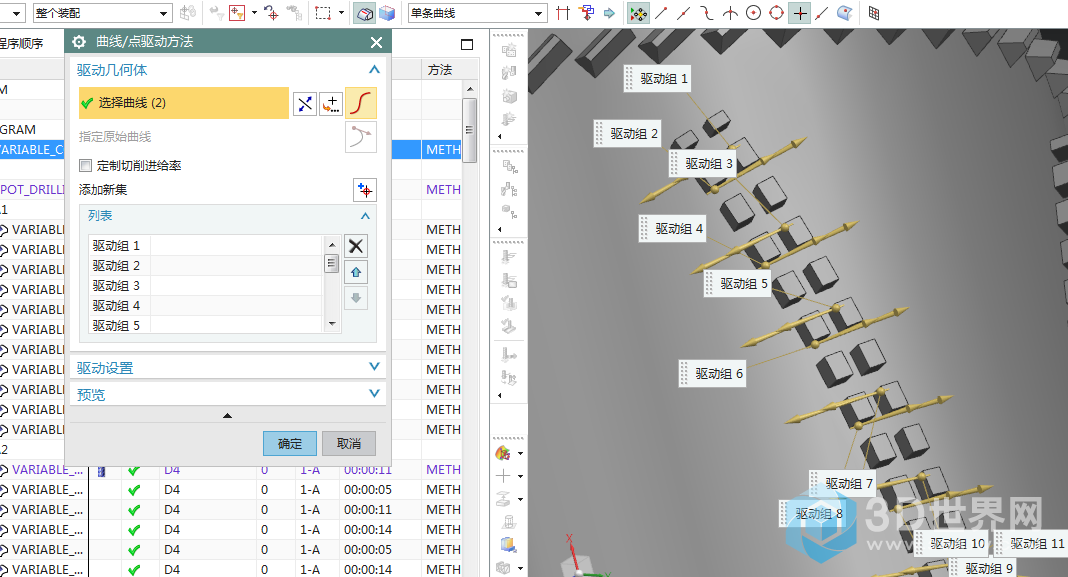
Task: Click the reverse direction icon beside 选择曲线
Action: tap(305, 103)
